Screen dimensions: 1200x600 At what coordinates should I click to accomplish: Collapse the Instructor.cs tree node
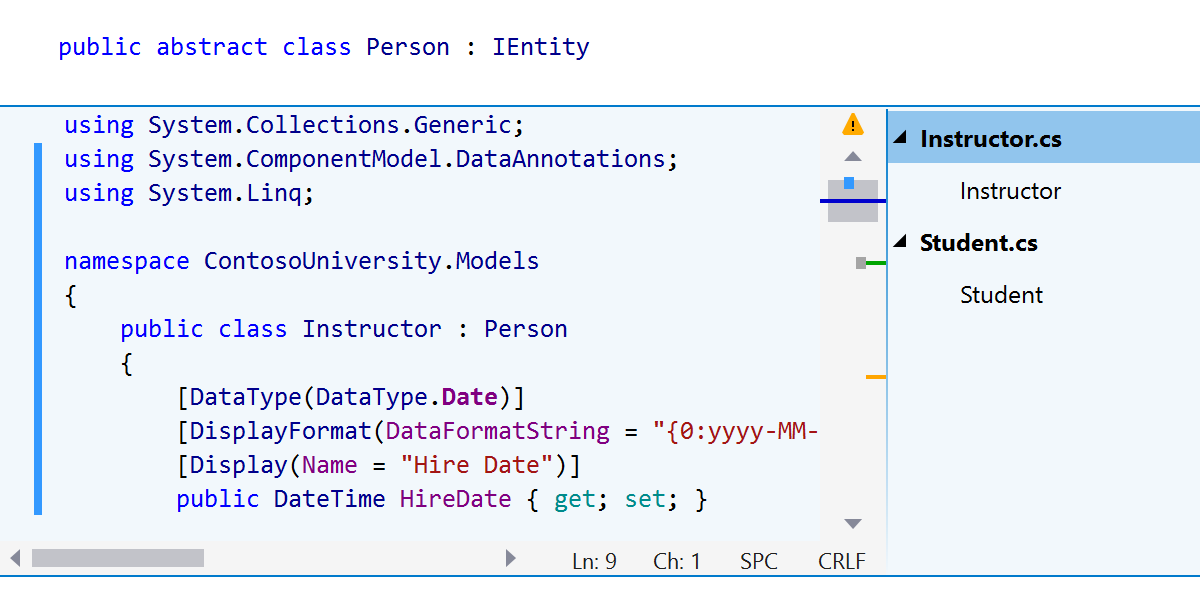click(x=900, y=138)
